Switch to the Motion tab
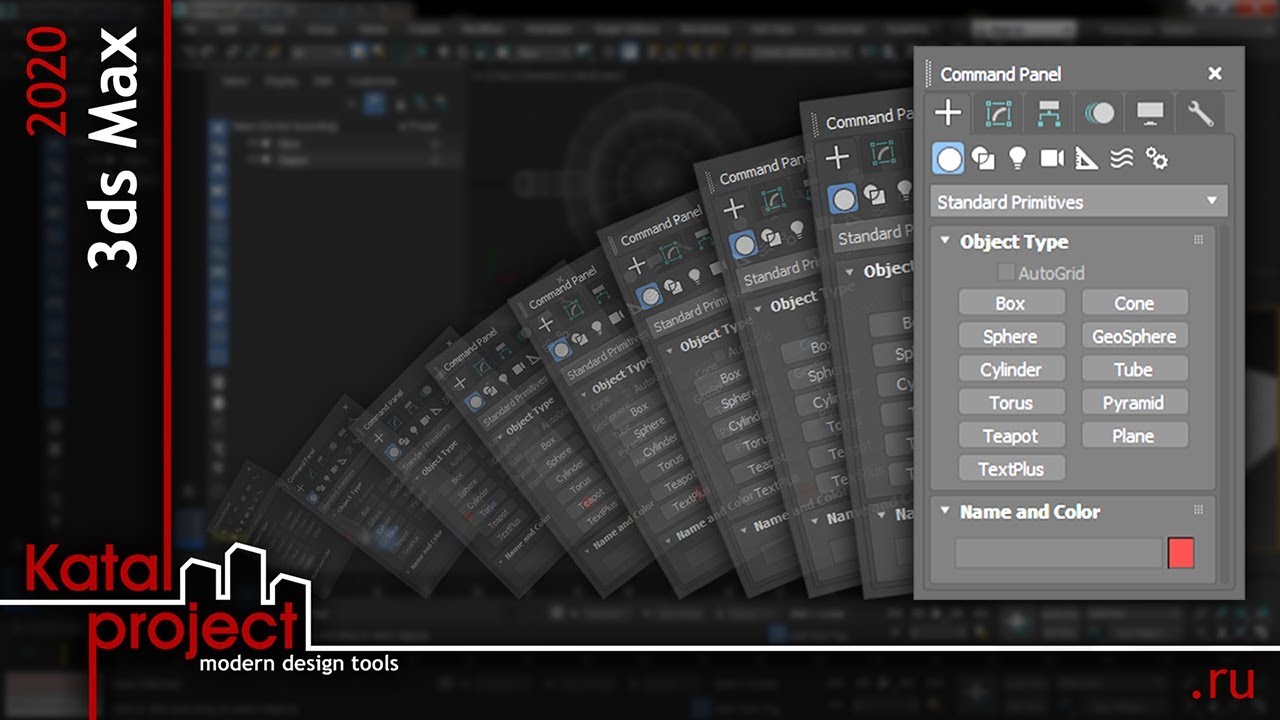This screenshot has width=1280, height=720. (1099, 114)
